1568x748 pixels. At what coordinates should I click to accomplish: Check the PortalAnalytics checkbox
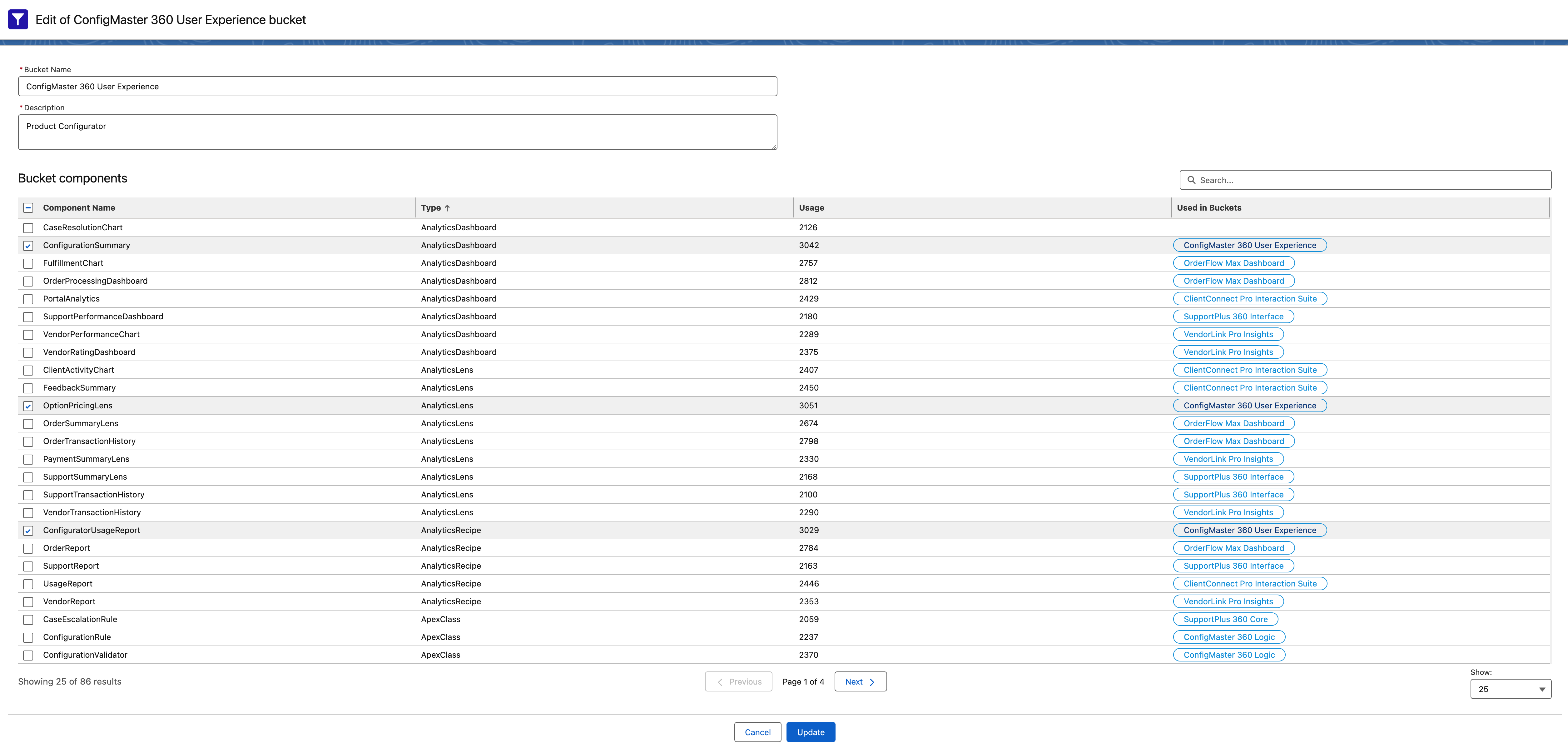(28, 299)
